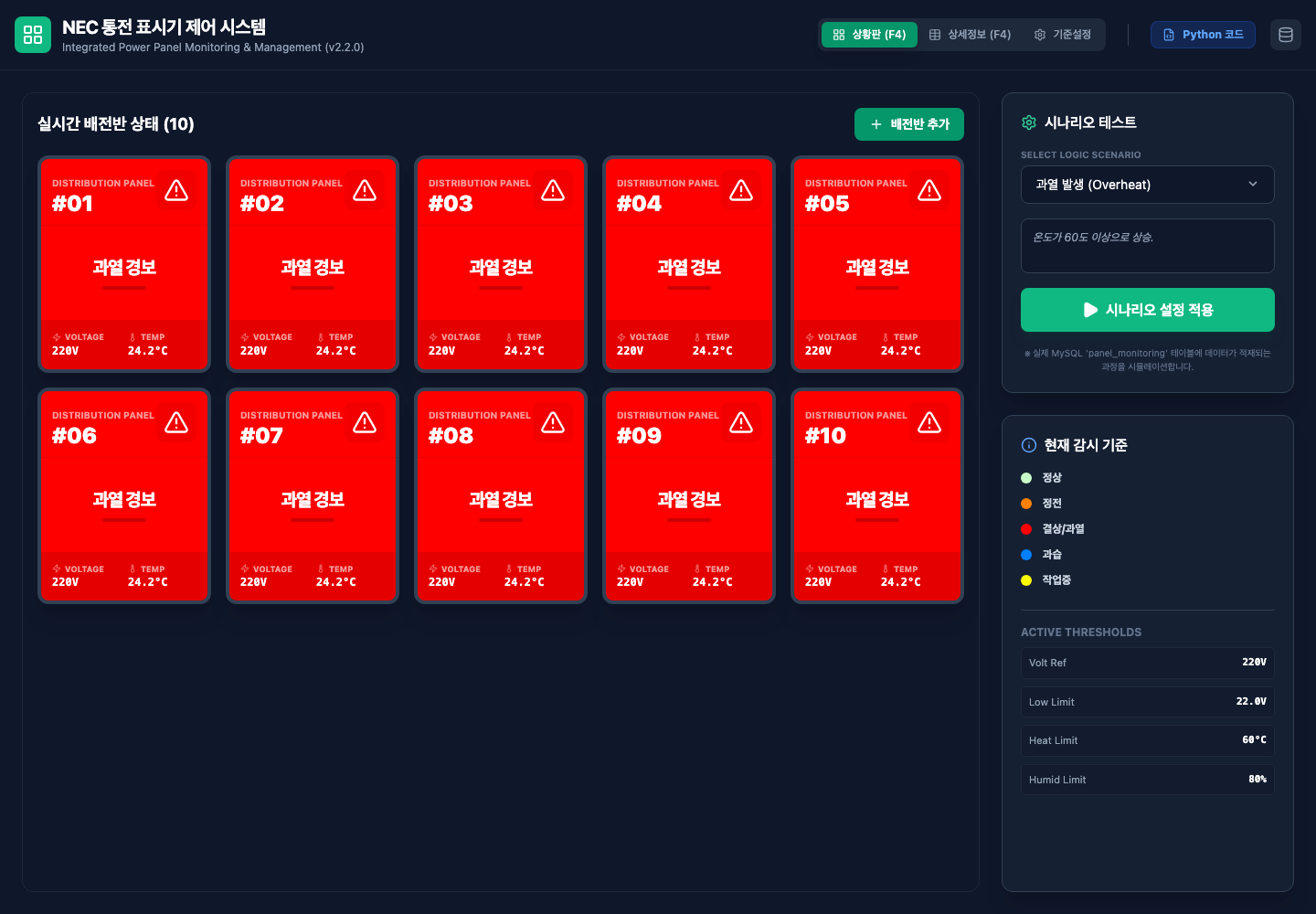Click the scenario description text box
Viewport: 1316px width, 914px height.
pos(1148,246)
